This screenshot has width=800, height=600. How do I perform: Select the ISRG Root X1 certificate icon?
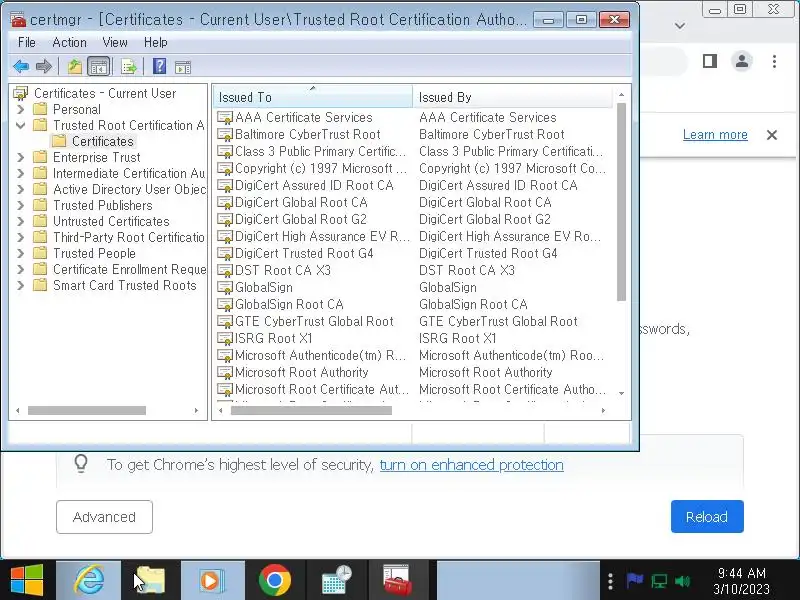pos(225,338)
